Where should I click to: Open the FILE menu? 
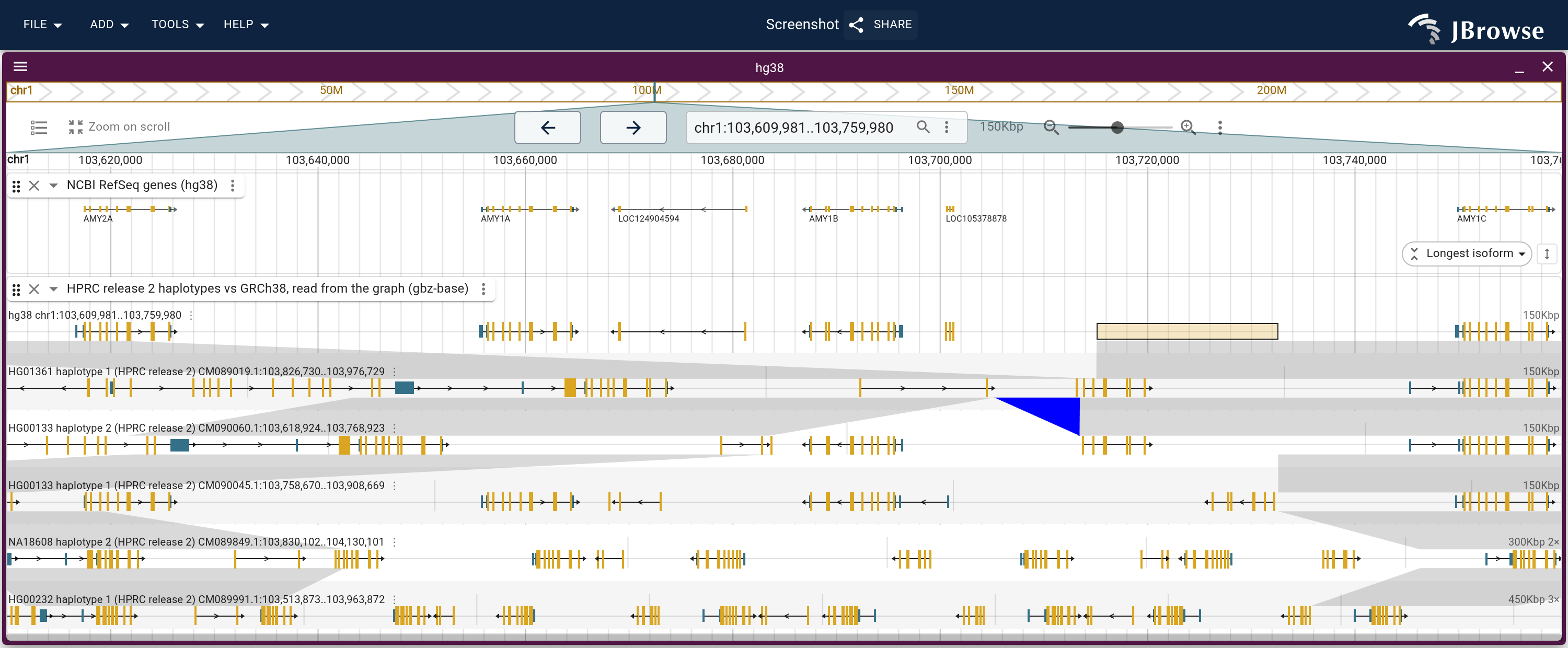(x=42, y=25)
